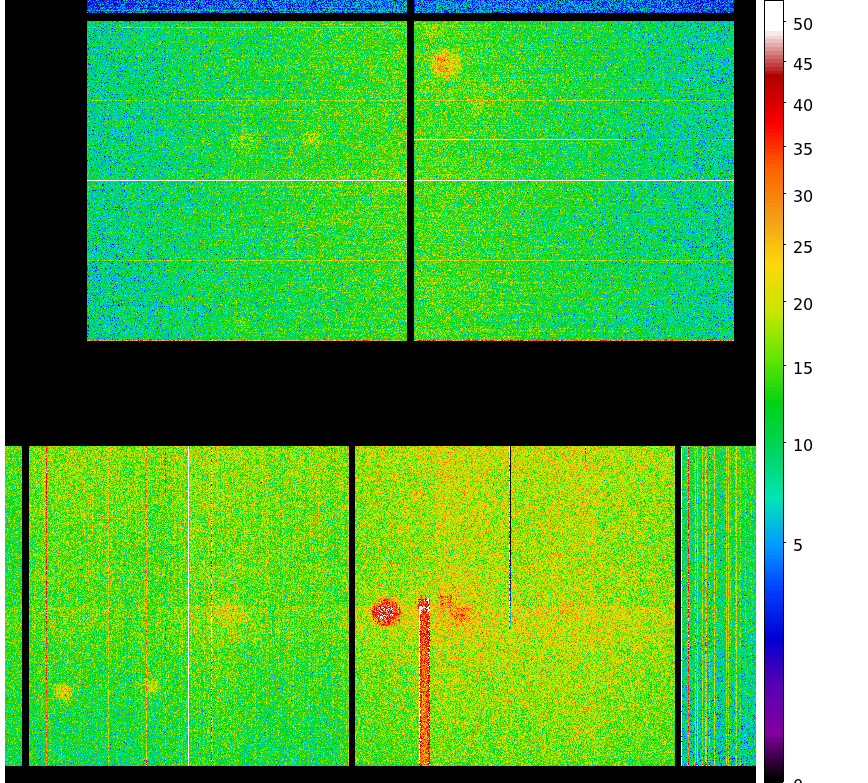Select the 50 label on the colorbar
Image resolution: width=868 pixels, height=783 pixels.
803,24
